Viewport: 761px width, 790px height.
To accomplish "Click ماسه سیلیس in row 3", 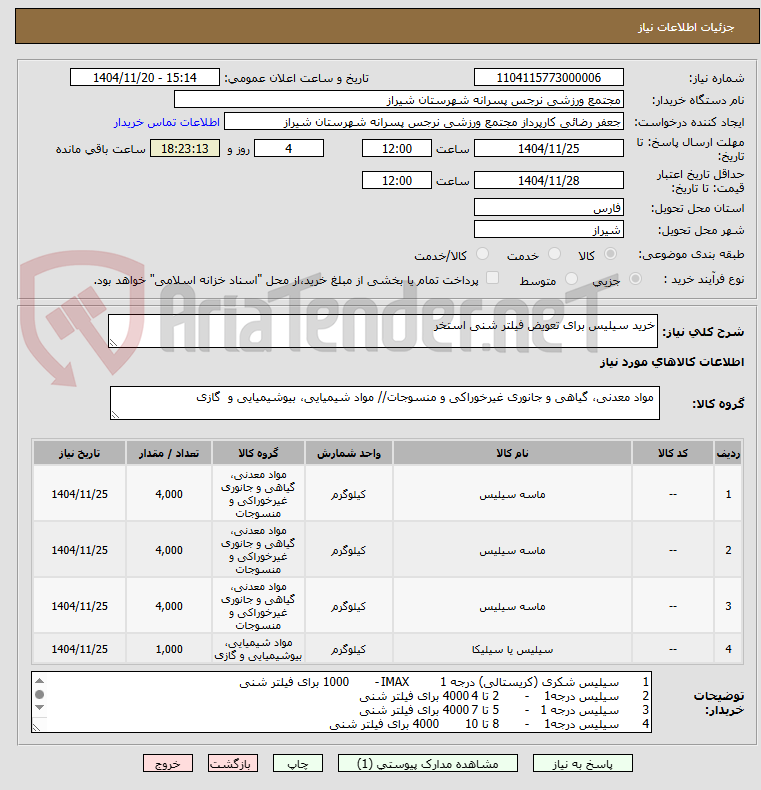I will tap(512, 607).
